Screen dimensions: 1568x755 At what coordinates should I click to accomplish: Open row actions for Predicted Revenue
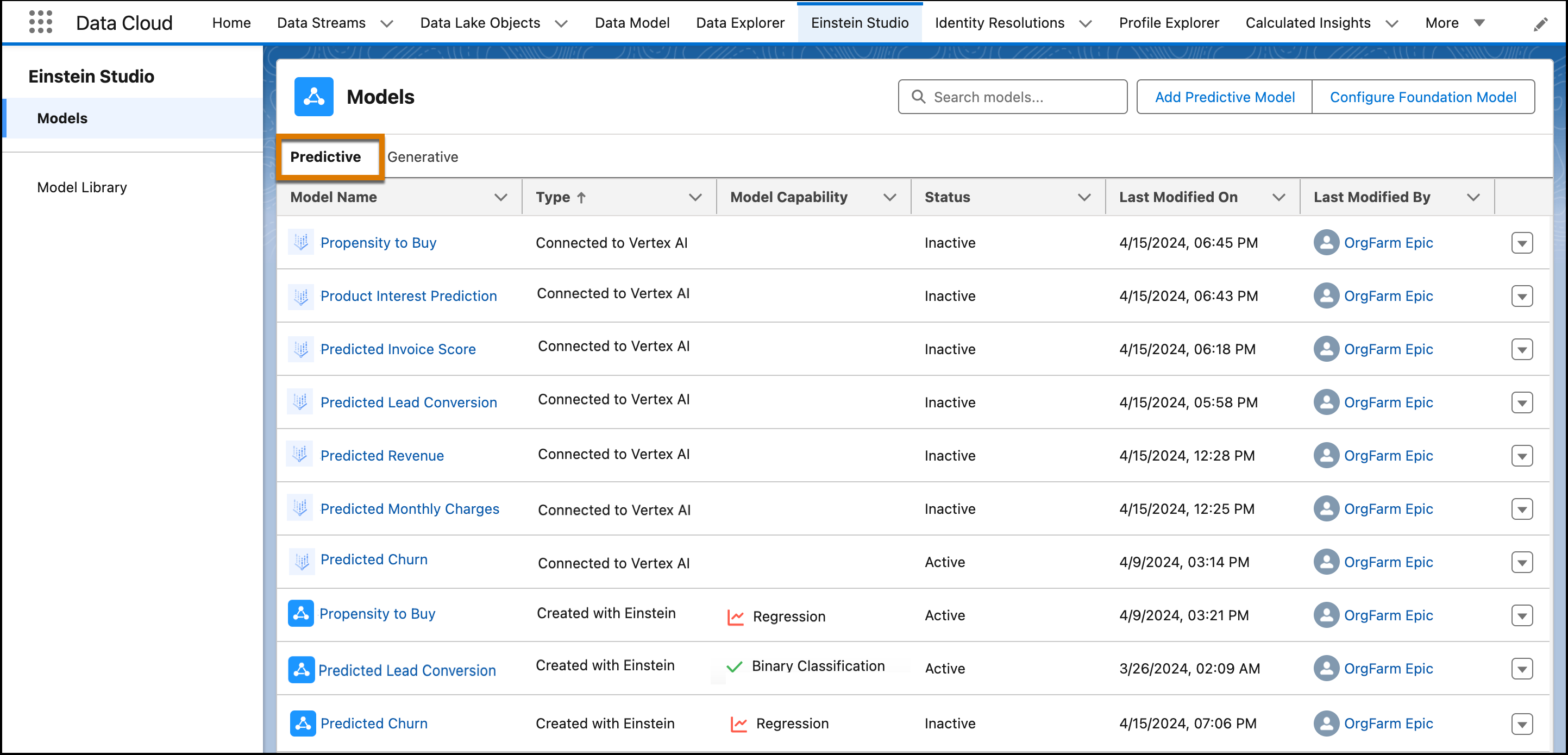(x=1522, y=456)
